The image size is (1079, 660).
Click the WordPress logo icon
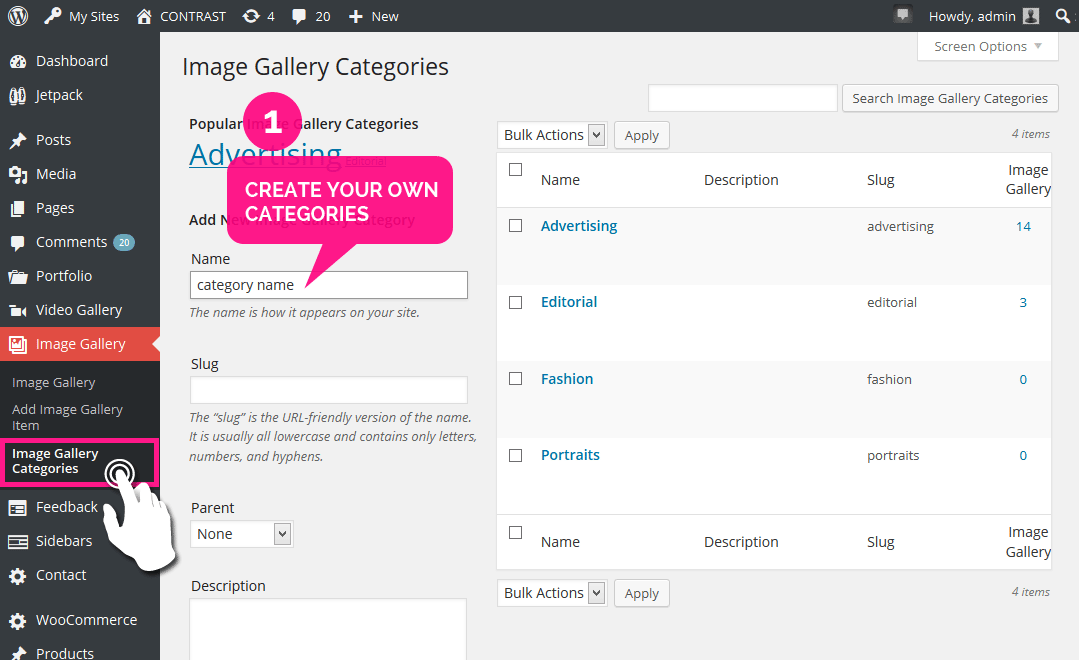coord(18,16)
